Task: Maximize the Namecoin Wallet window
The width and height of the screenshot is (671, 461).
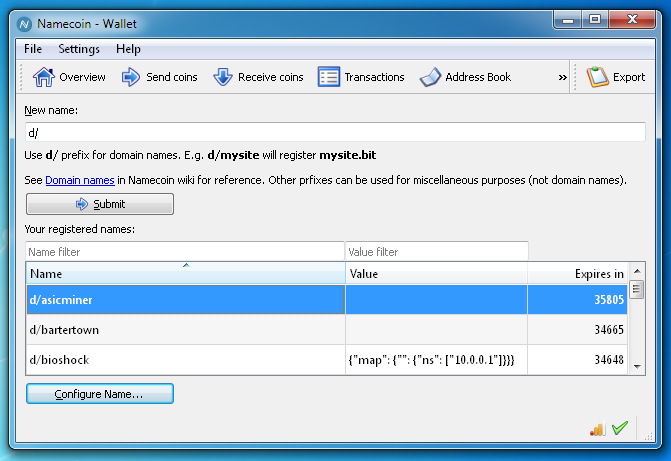Action: [x=595, y=20]
